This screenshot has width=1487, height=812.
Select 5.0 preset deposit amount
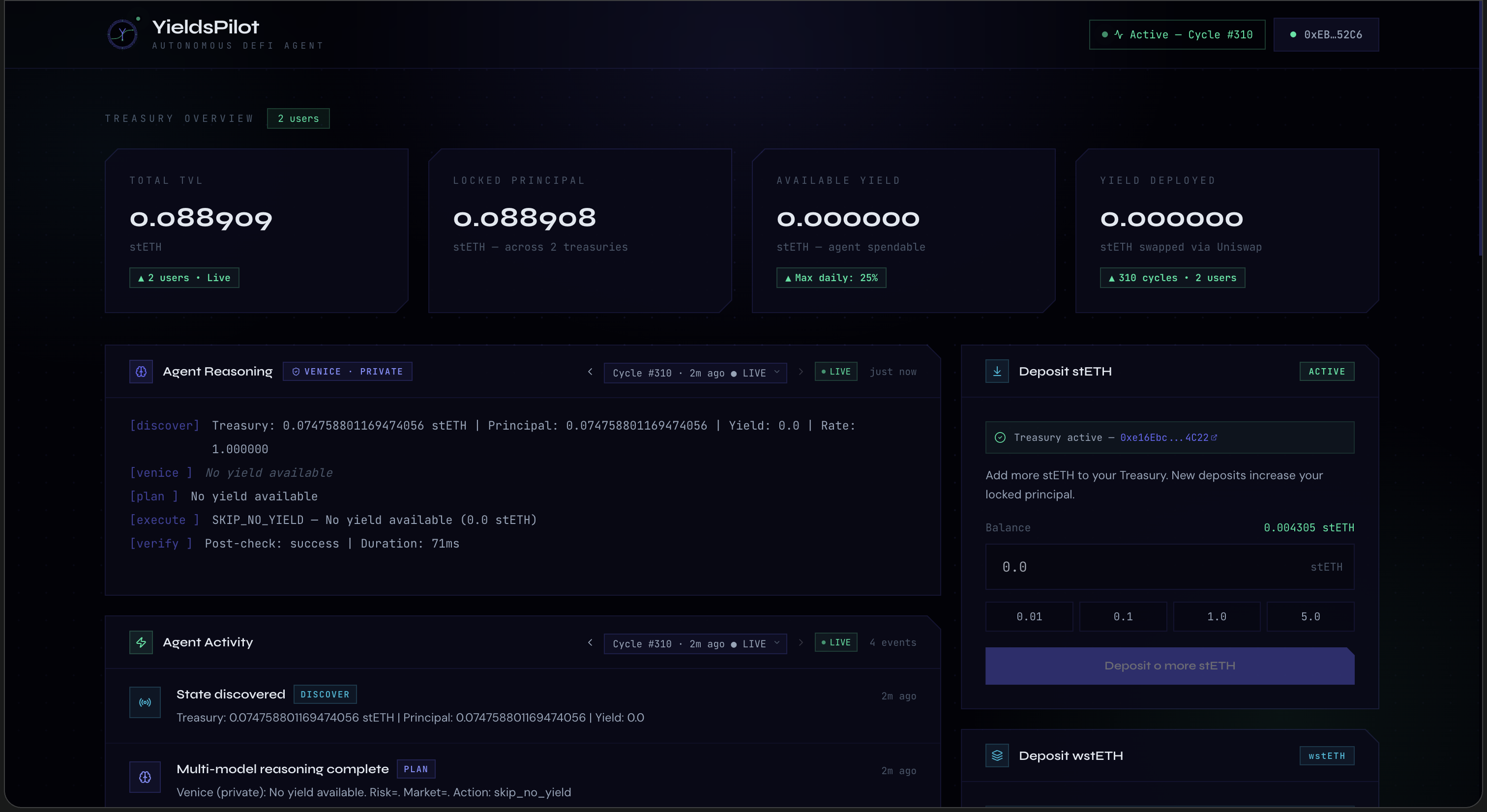pos(1310,616)
